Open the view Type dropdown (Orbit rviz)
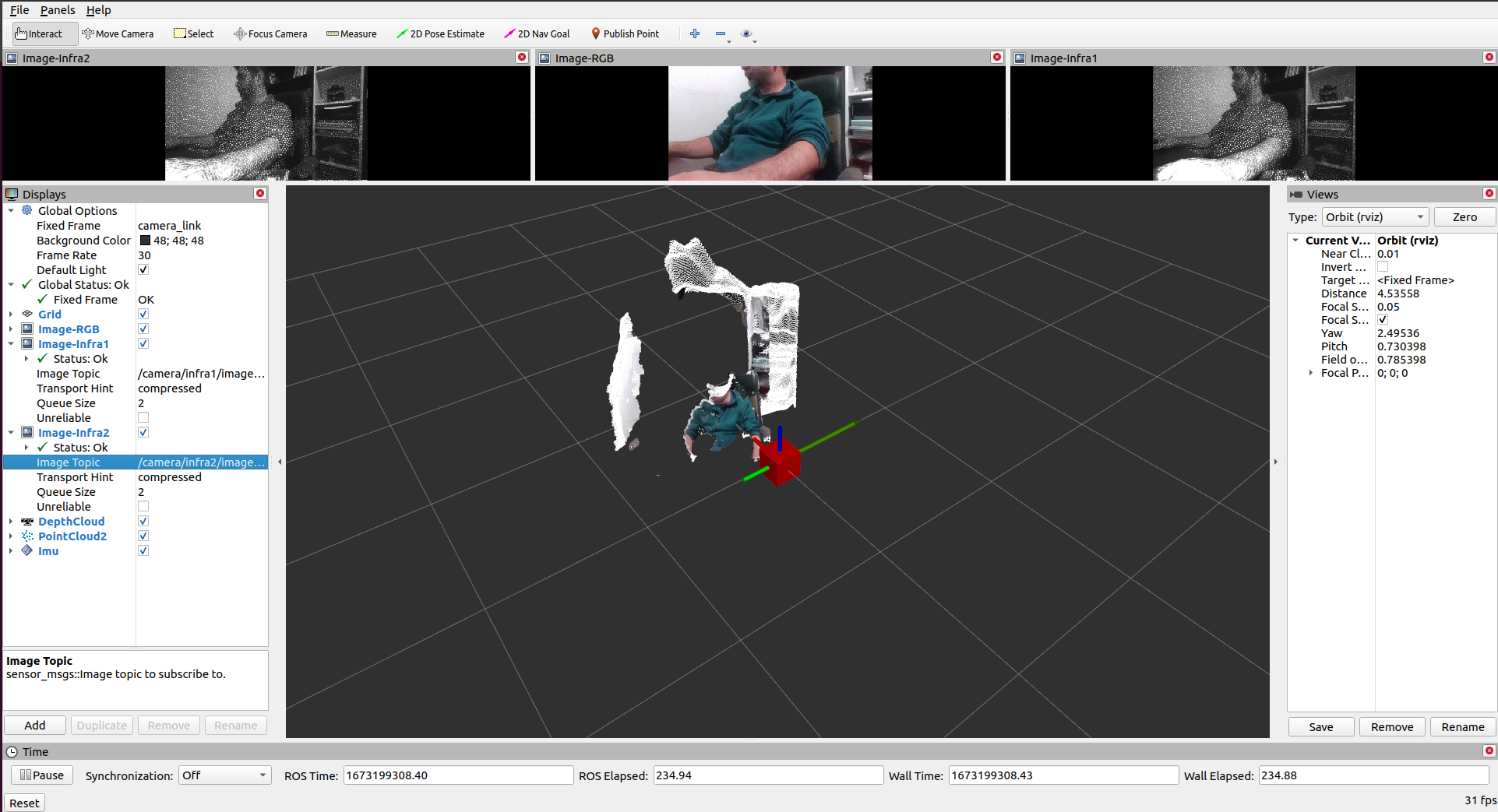This screenshot has height=812, width=1498. [x=1375, y=217]
